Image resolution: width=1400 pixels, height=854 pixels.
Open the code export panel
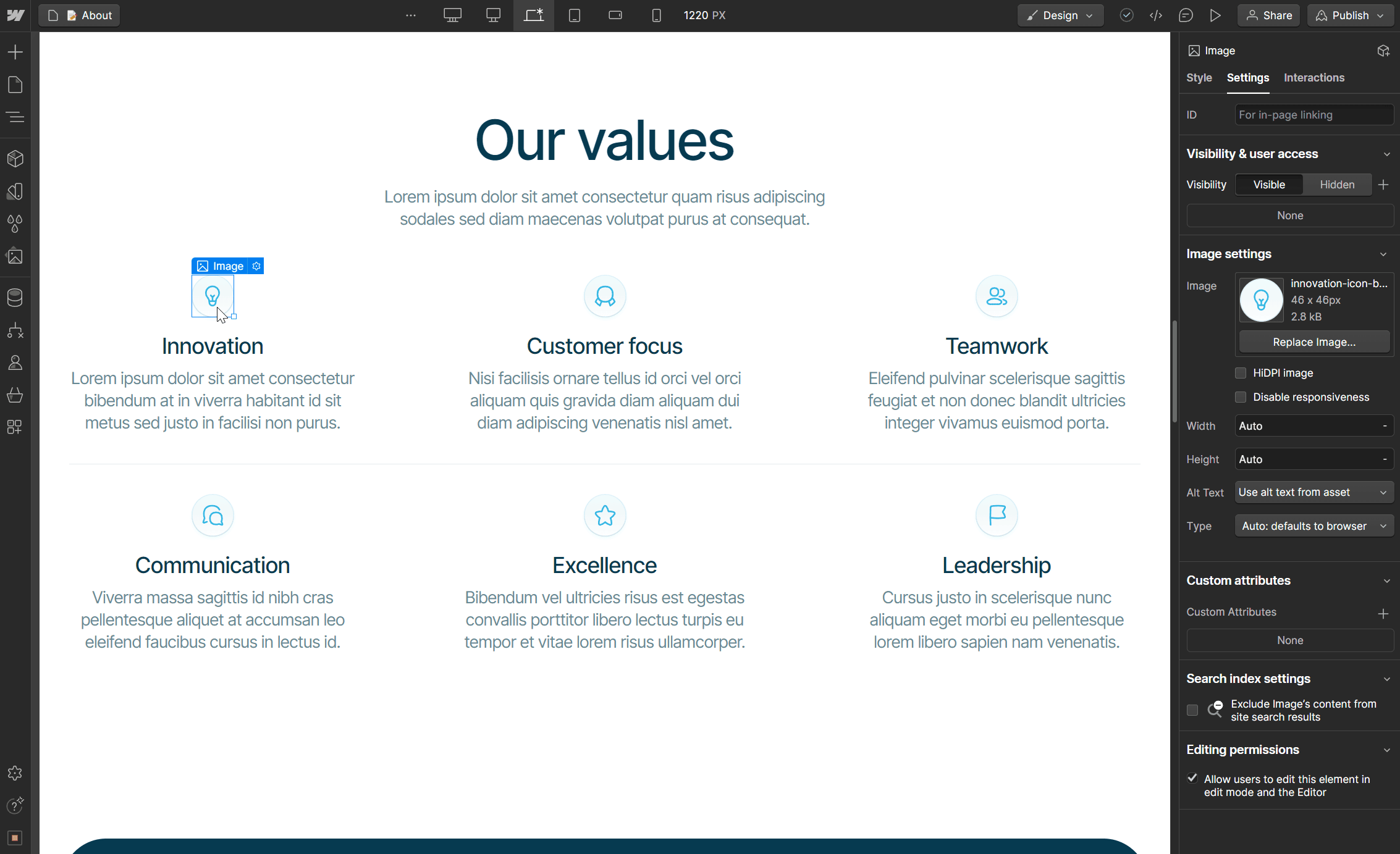click(x=1156, y=15)
